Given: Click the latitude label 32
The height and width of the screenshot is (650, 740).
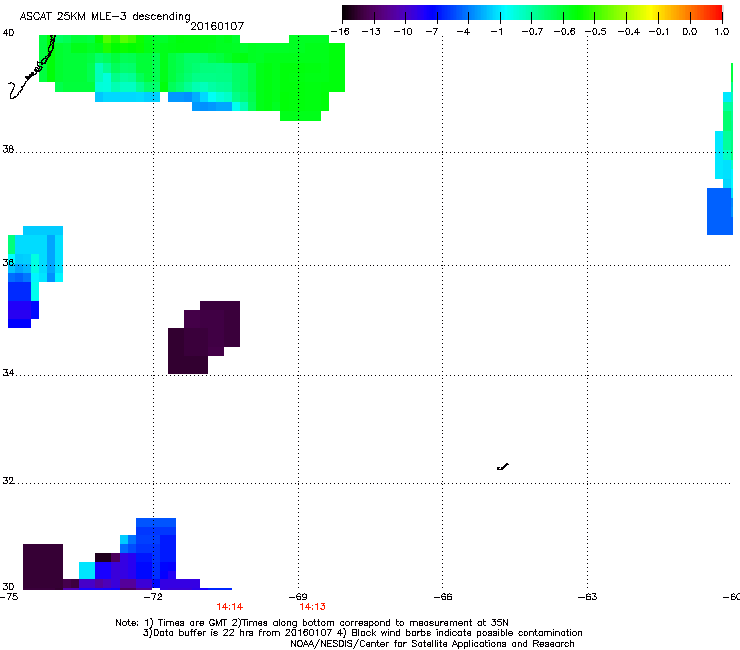Looking at the screenshot, I should click(8, 481).
